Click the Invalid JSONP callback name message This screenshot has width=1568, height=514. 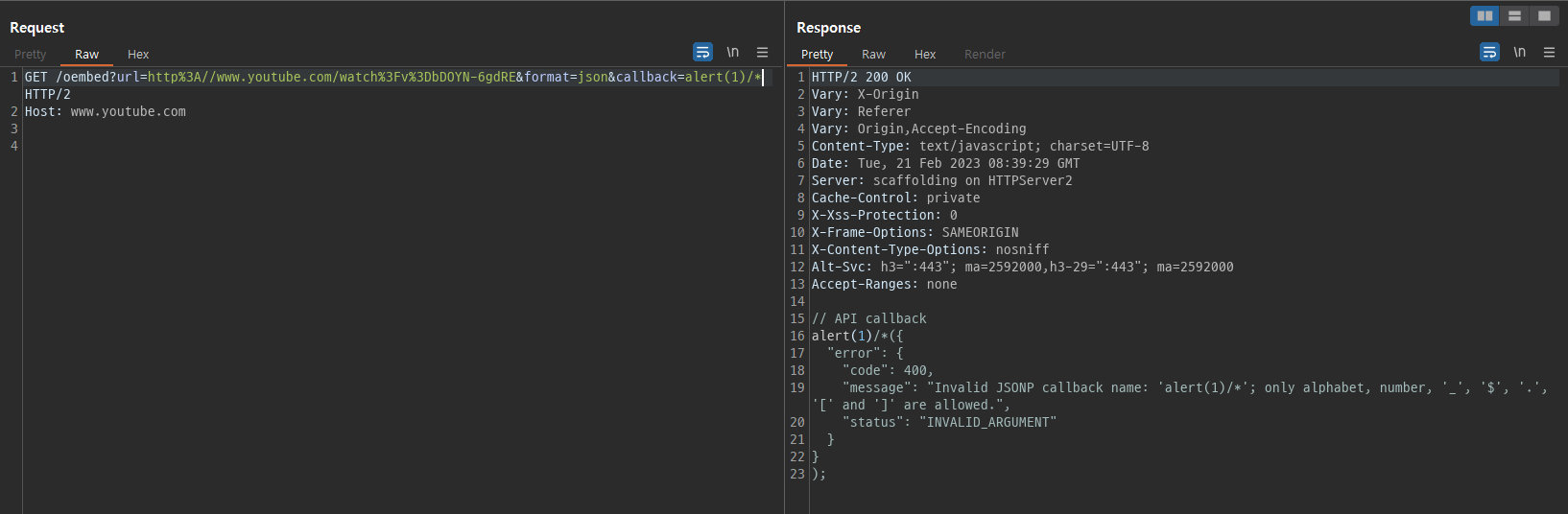point(1179,397)
